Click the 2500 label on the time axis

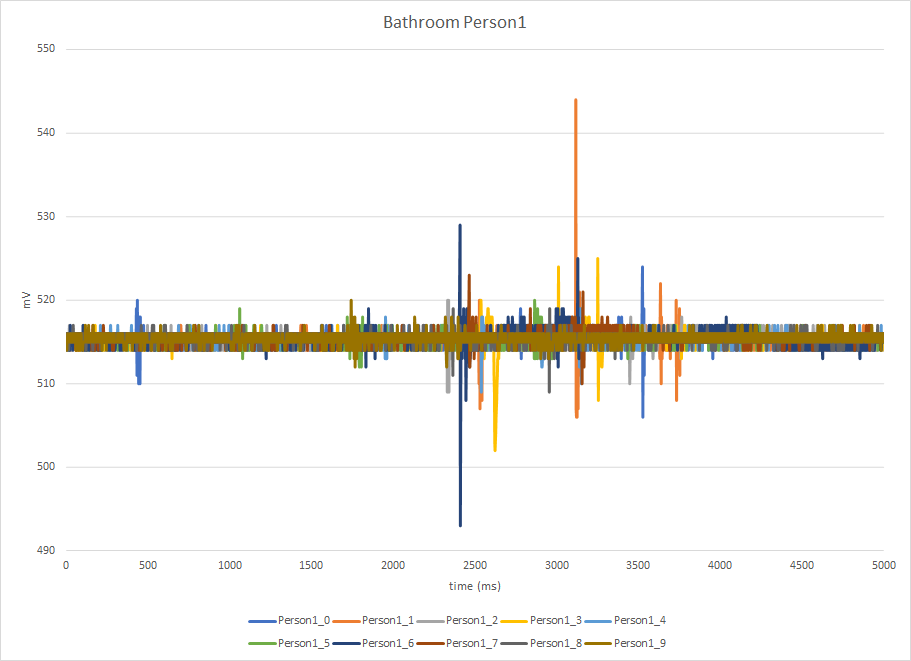(475, 565)
